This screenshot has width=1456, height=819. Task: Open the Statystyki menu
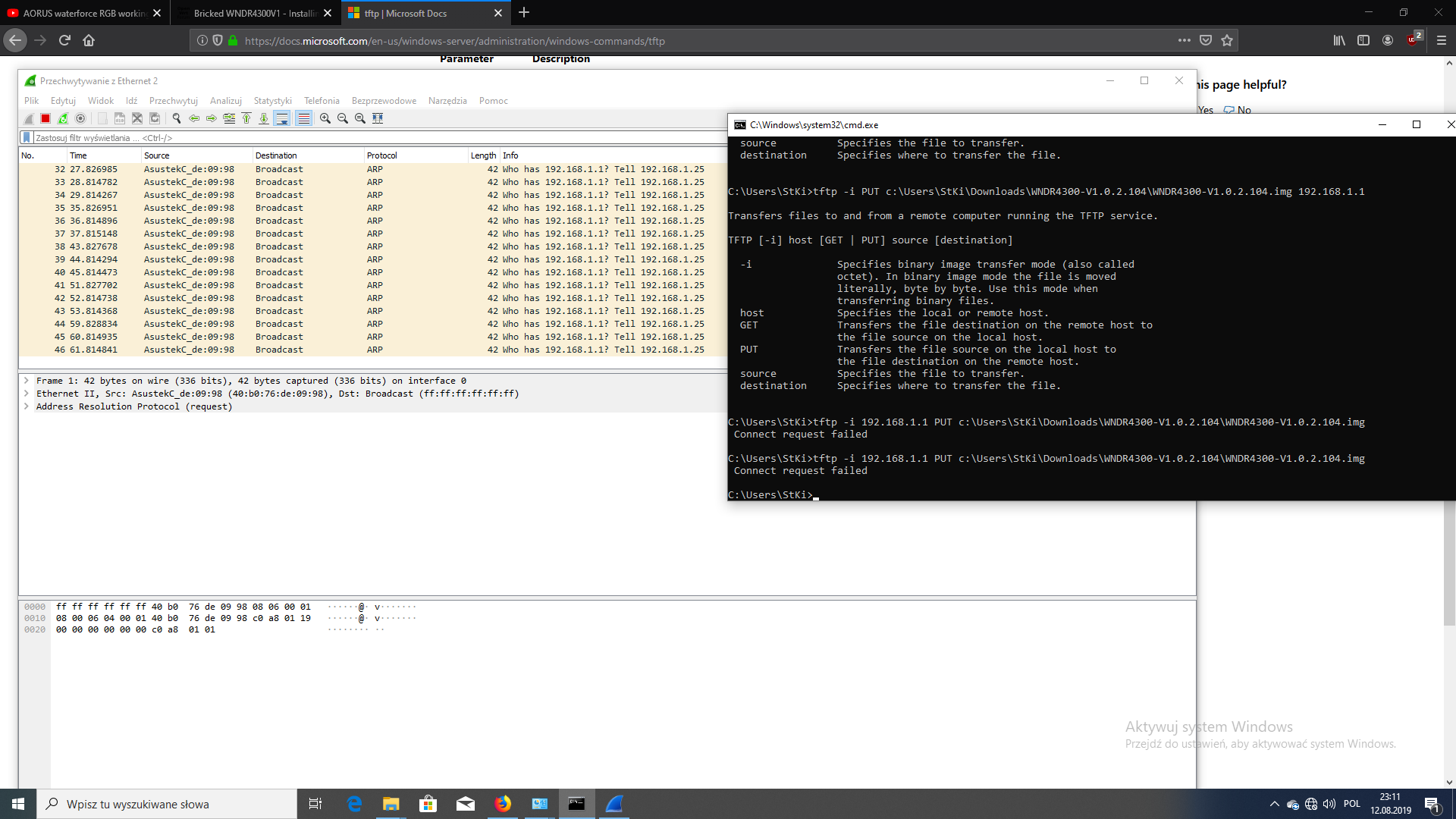[273, 101]
